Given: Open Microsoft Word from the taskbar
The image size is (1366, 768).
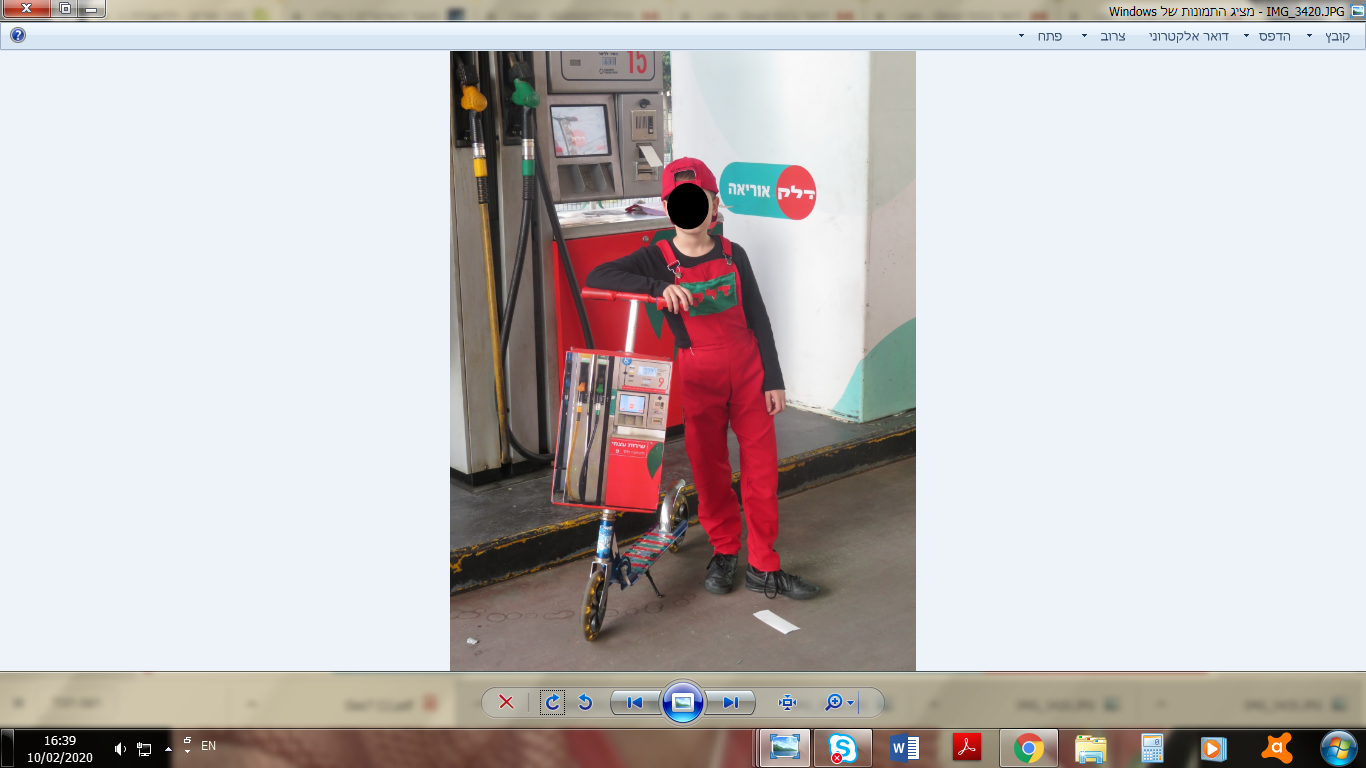Looking at the screenshot, I should 904,748.
